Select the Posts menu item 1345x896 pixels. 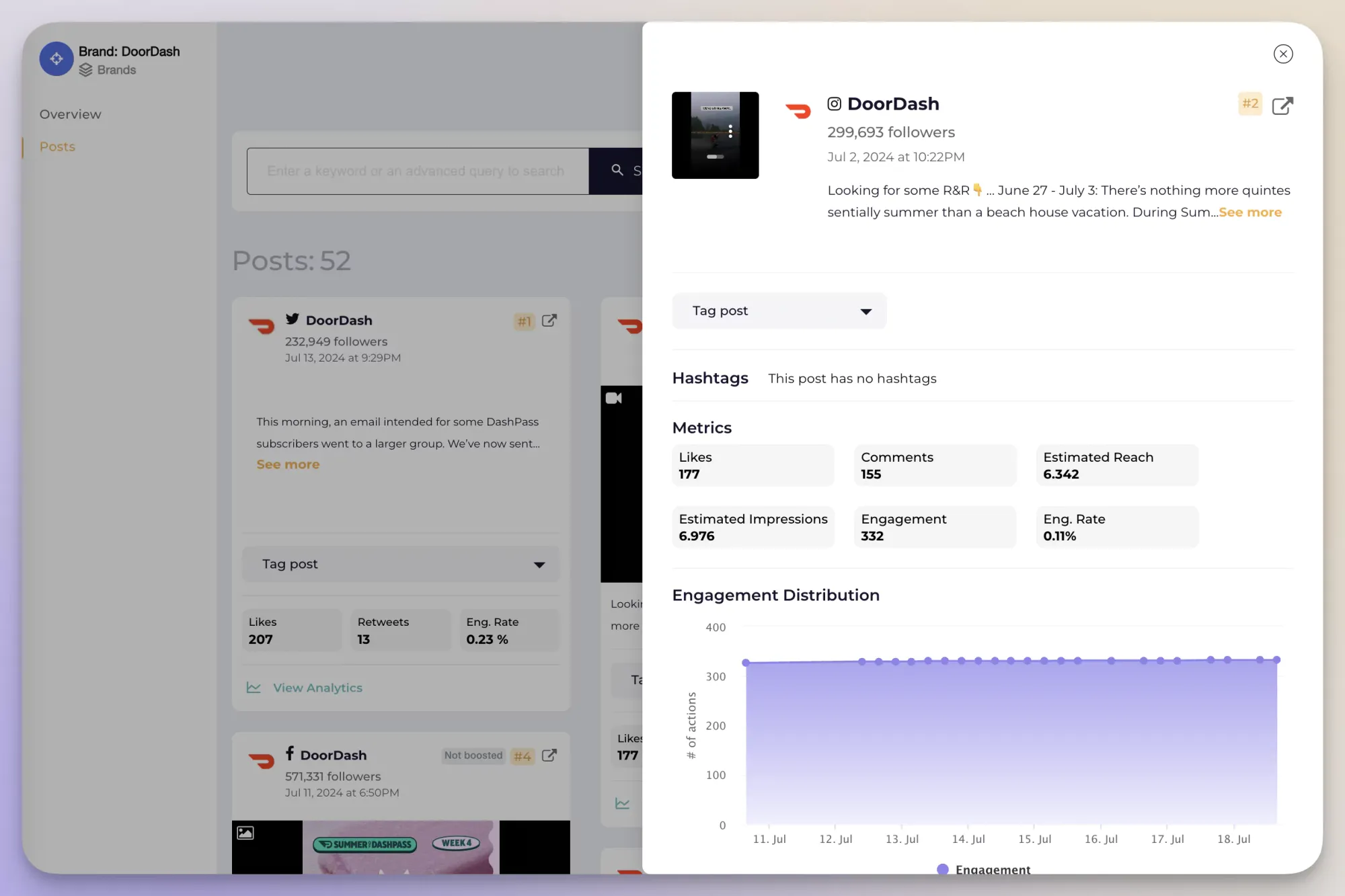tap(57, 147)
